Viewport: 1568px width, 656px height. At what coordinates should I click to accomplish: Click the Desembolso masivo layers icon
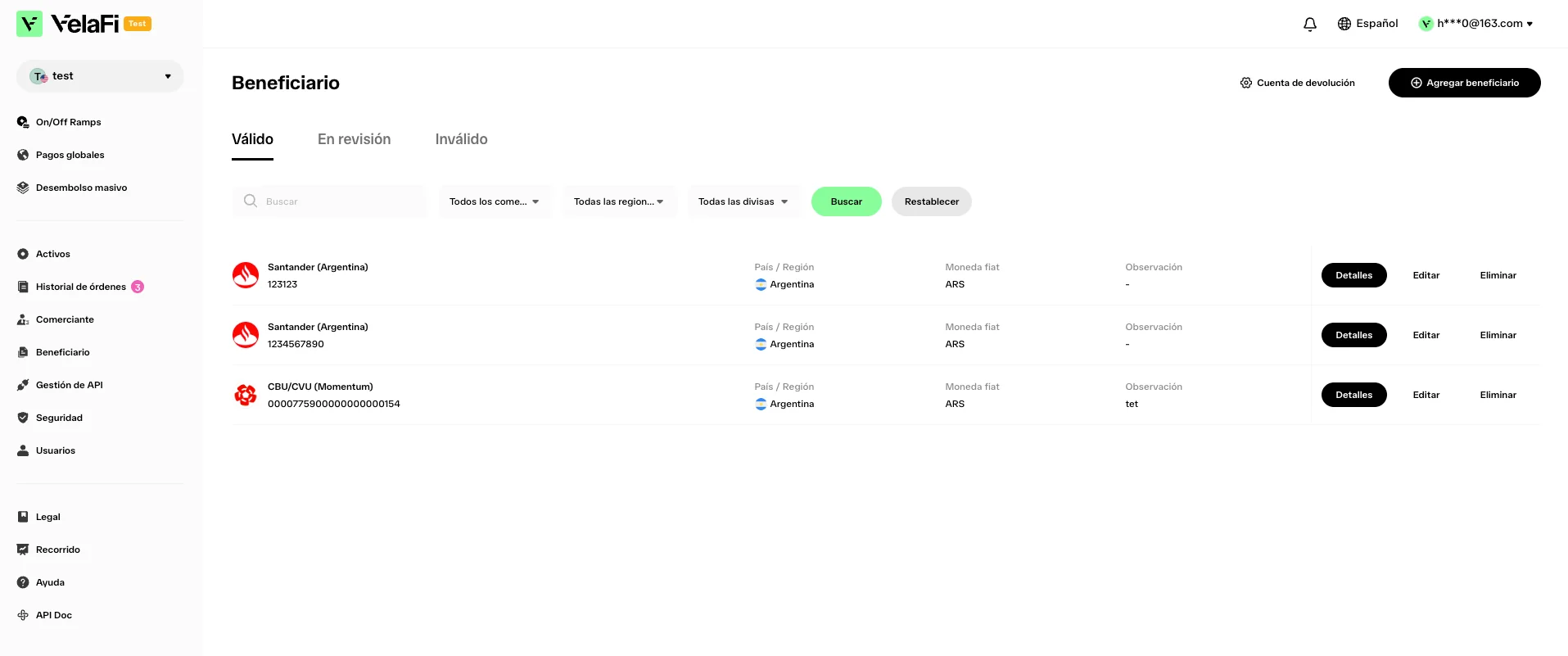[23, 188]
